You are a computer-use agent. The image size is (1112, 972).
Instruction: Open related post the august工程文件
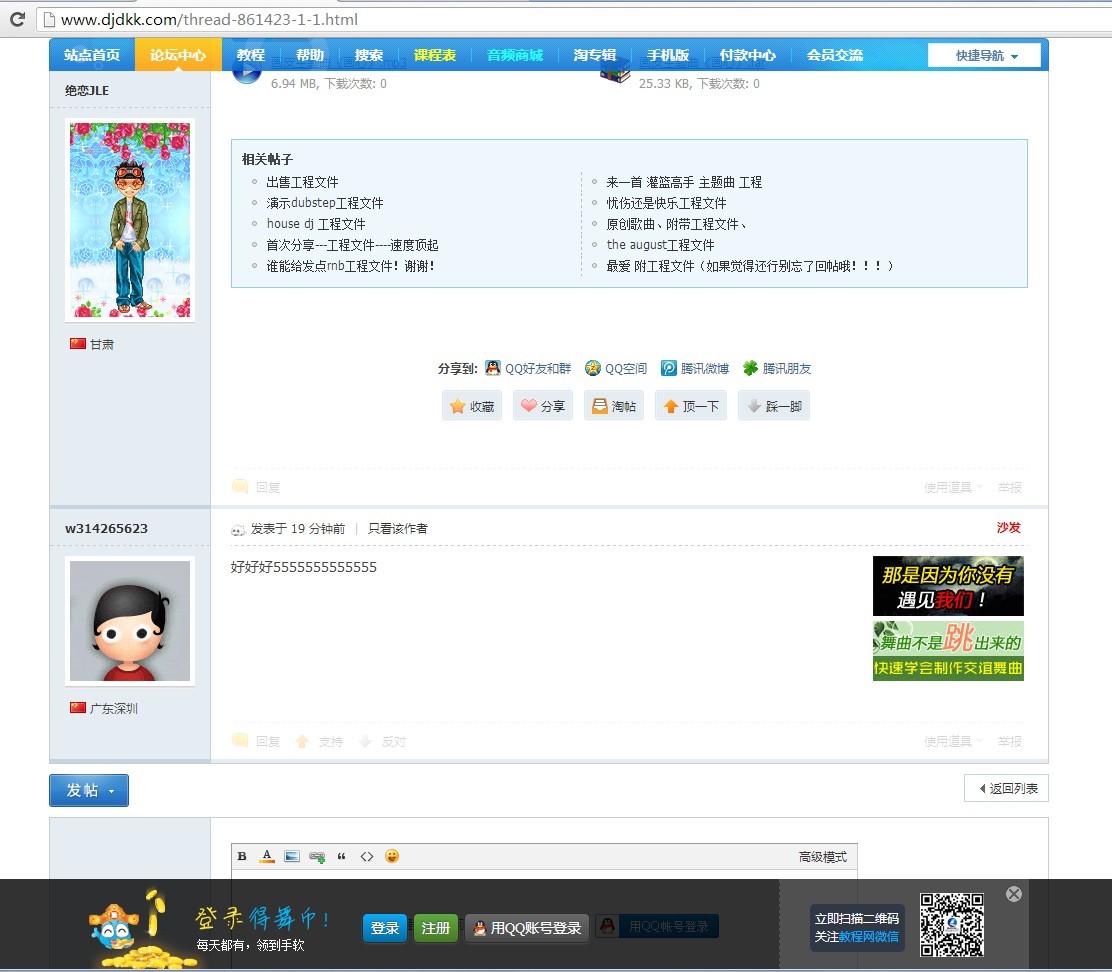point(660,245)
